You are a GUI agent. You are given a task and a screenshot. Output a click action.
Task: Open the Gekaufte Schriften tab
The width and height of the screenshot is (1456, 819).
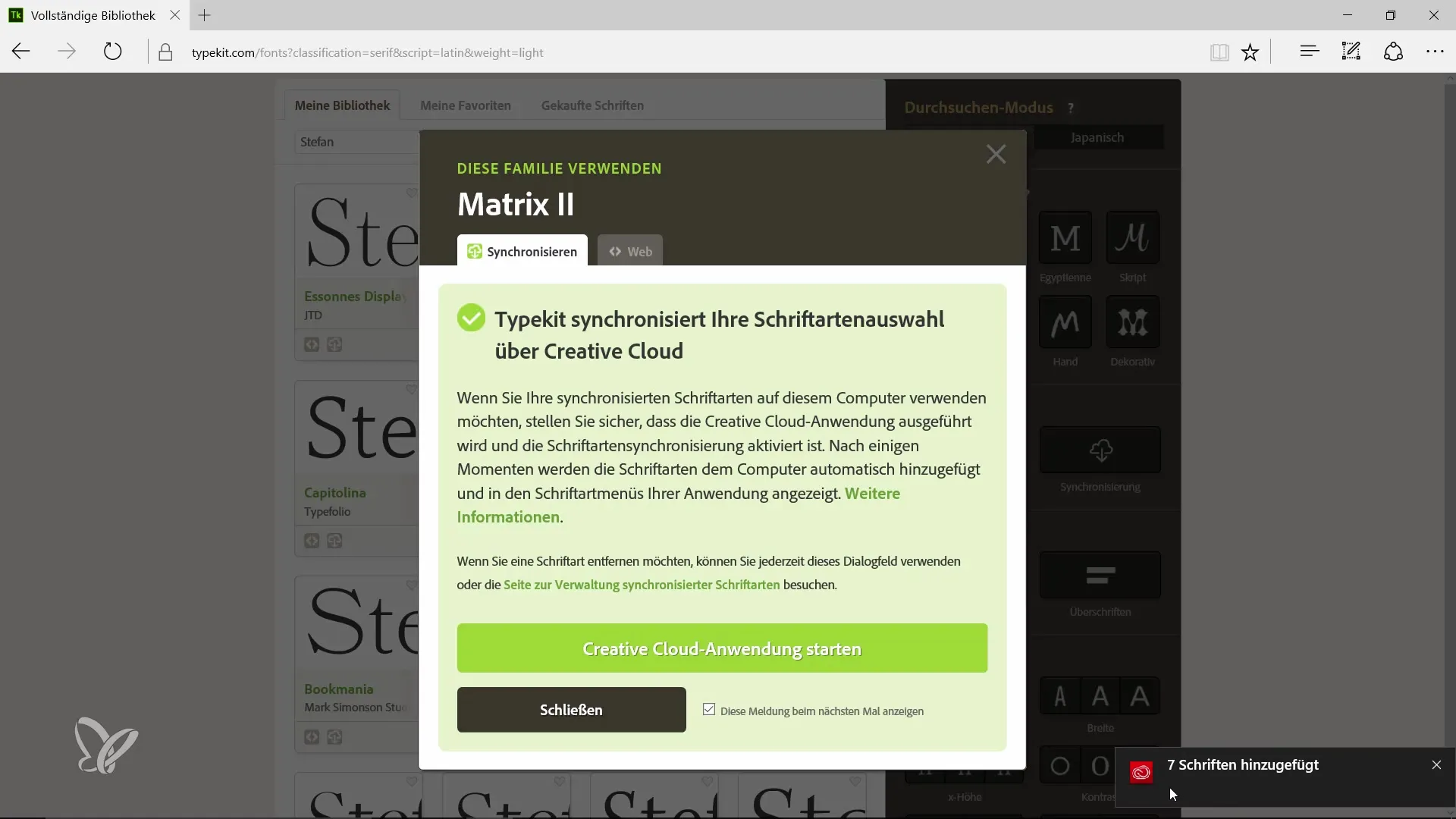tap(592, 105)
